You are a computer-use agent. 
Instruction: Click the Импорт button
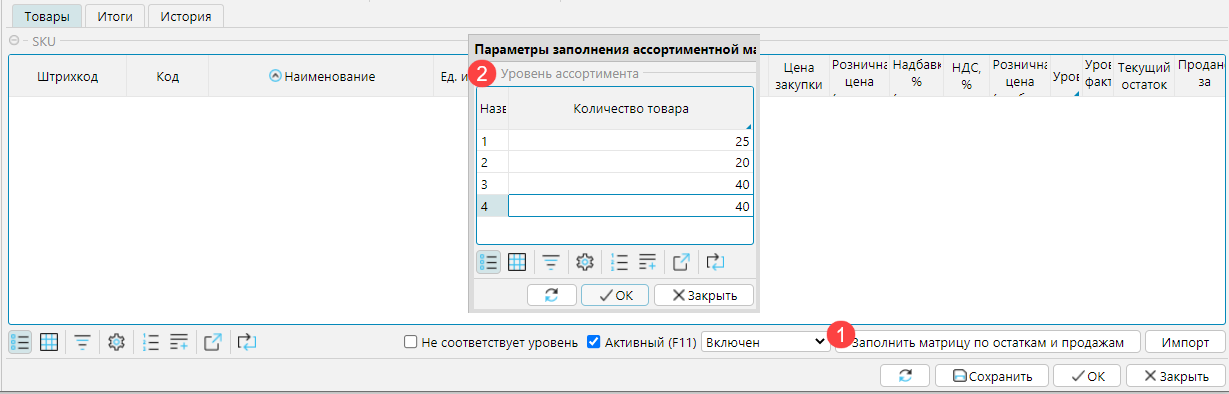(1185, 342)
